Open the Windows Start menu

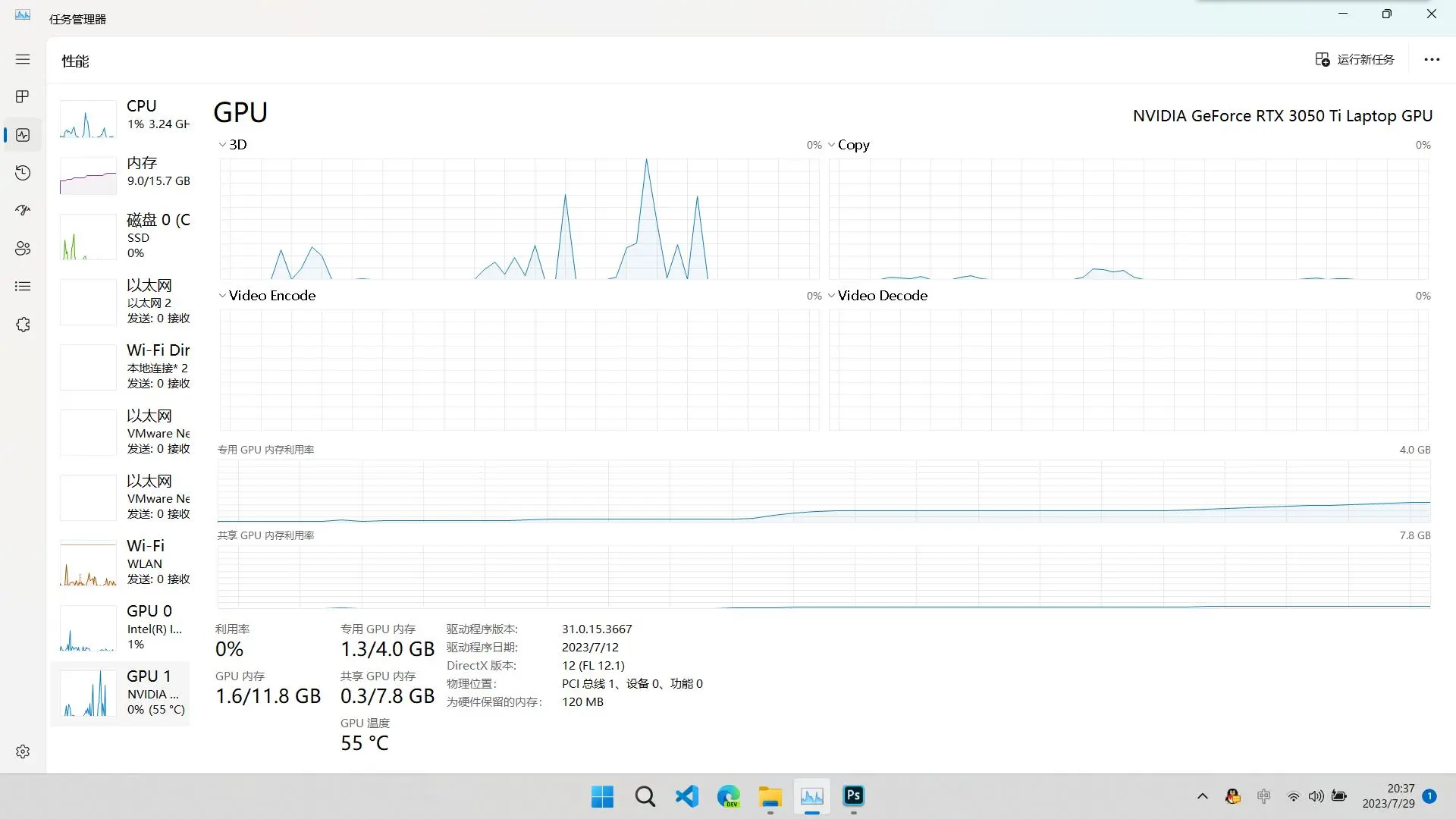[x=603, y=797]
